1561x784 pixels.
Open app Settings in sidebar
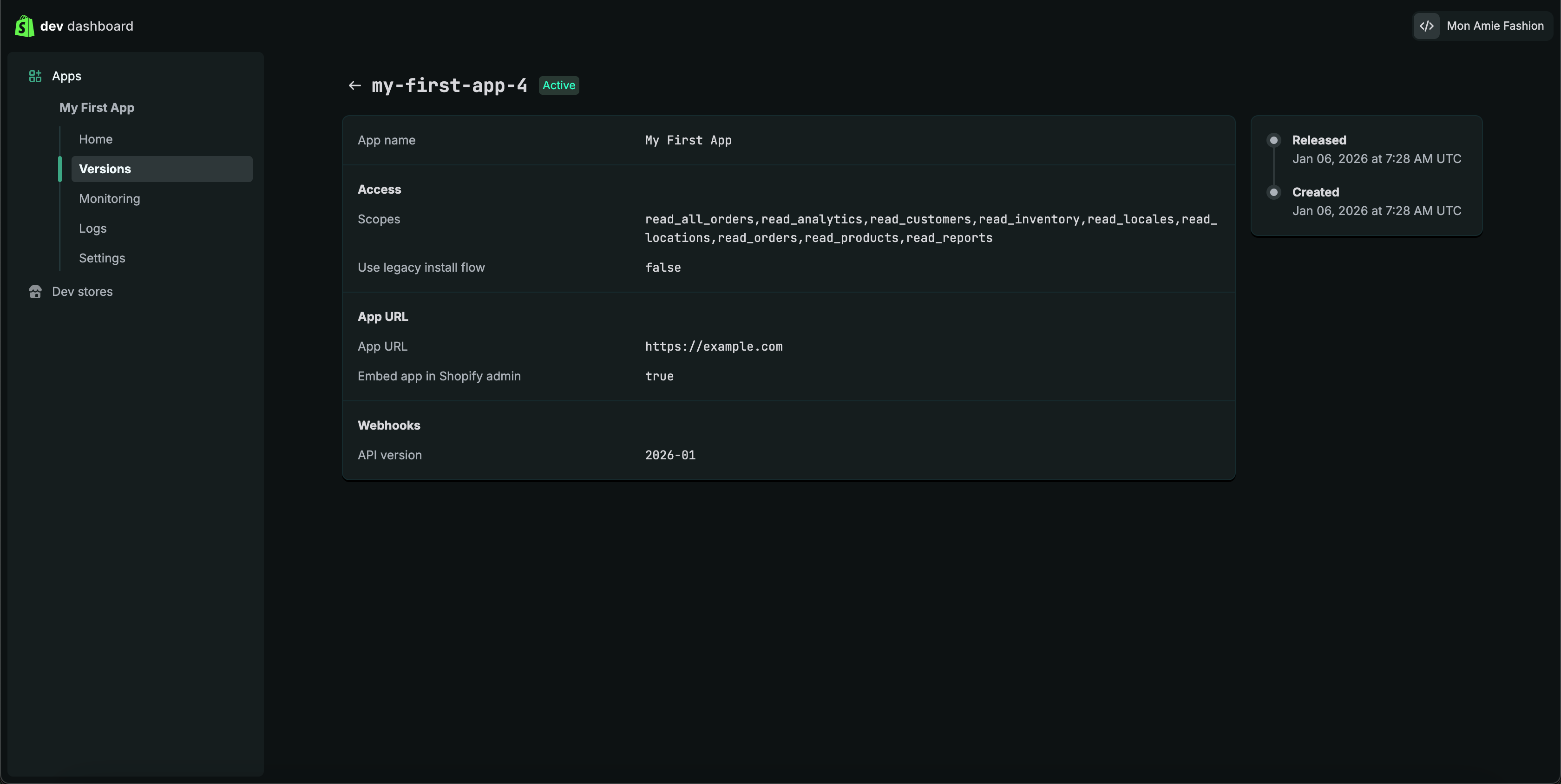coord(102,258)
